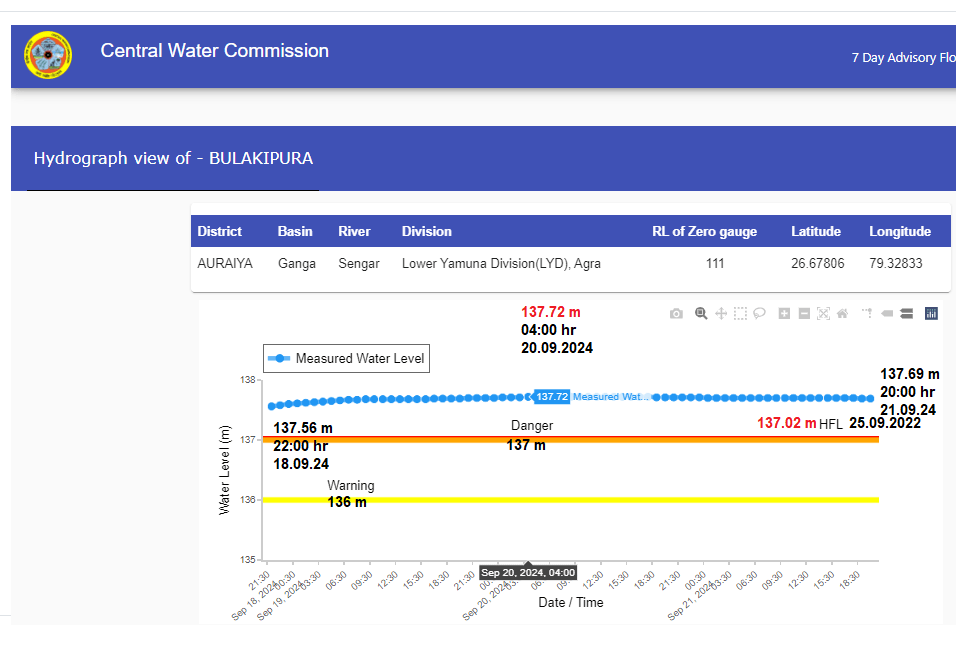This screenshot has width=956, height=654.
Task: Click the red Danger level line
Action: point(650,439)
